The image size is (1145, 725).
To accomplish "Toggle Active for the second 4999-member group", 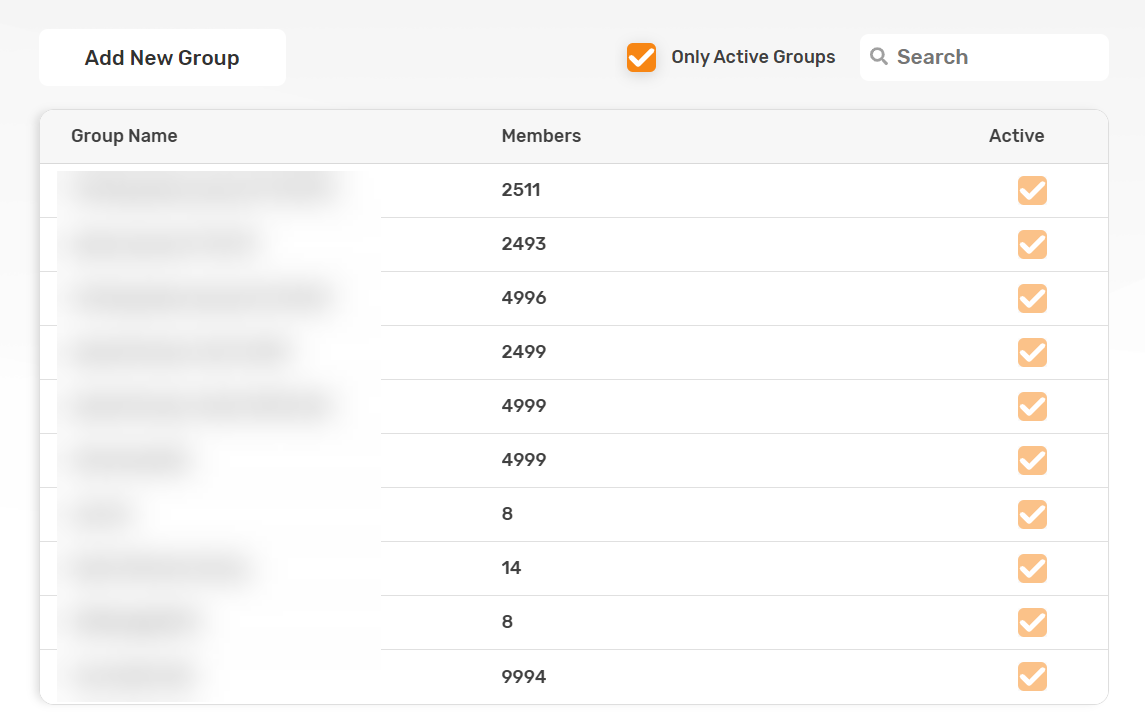I will click(x=1032, y=460).
